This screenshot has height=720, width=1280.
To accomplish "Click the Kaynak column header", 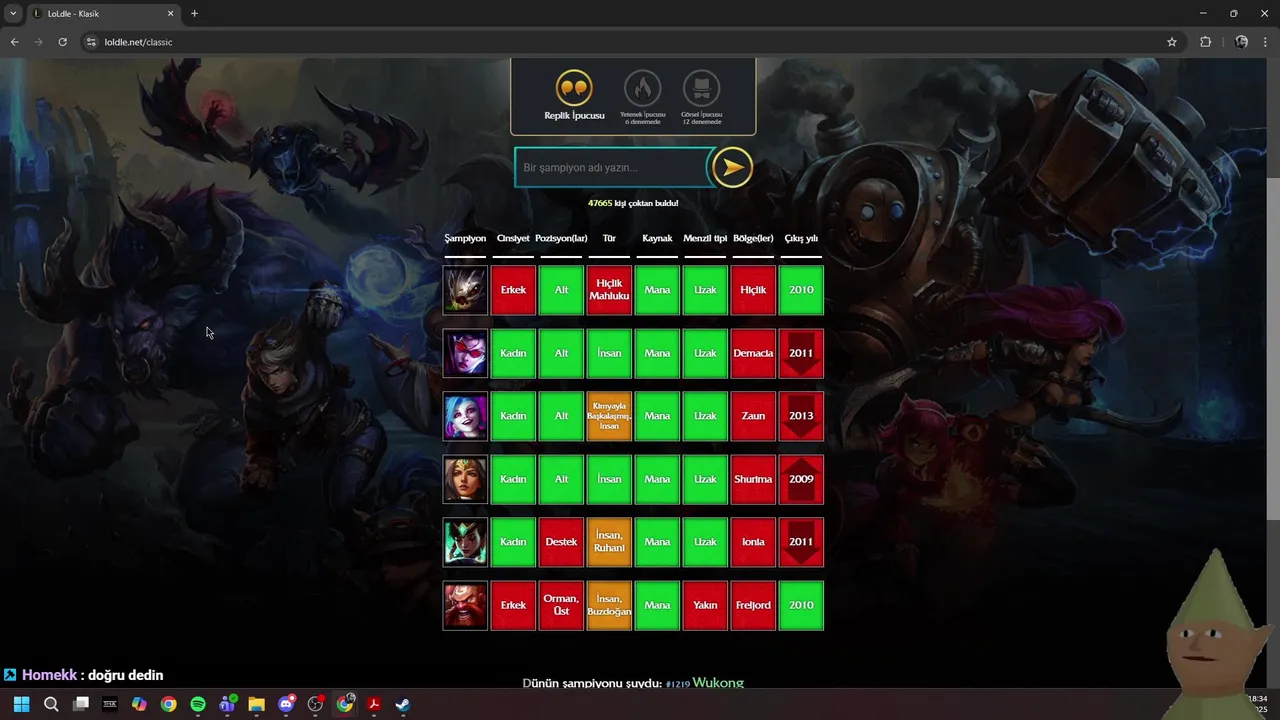I will pos(657,238).
